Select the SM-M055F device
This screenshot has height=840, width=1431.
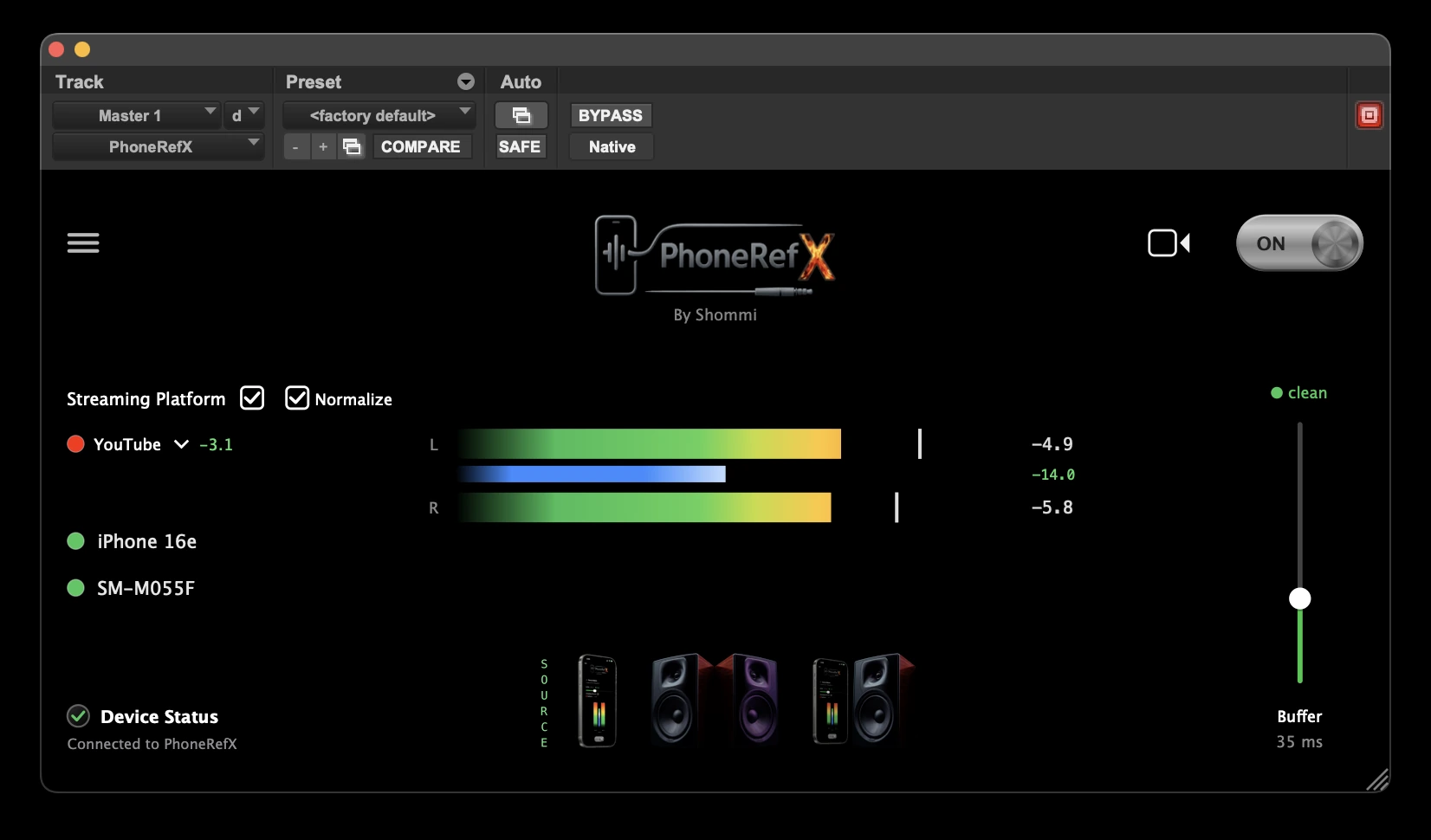coord(146,588)
